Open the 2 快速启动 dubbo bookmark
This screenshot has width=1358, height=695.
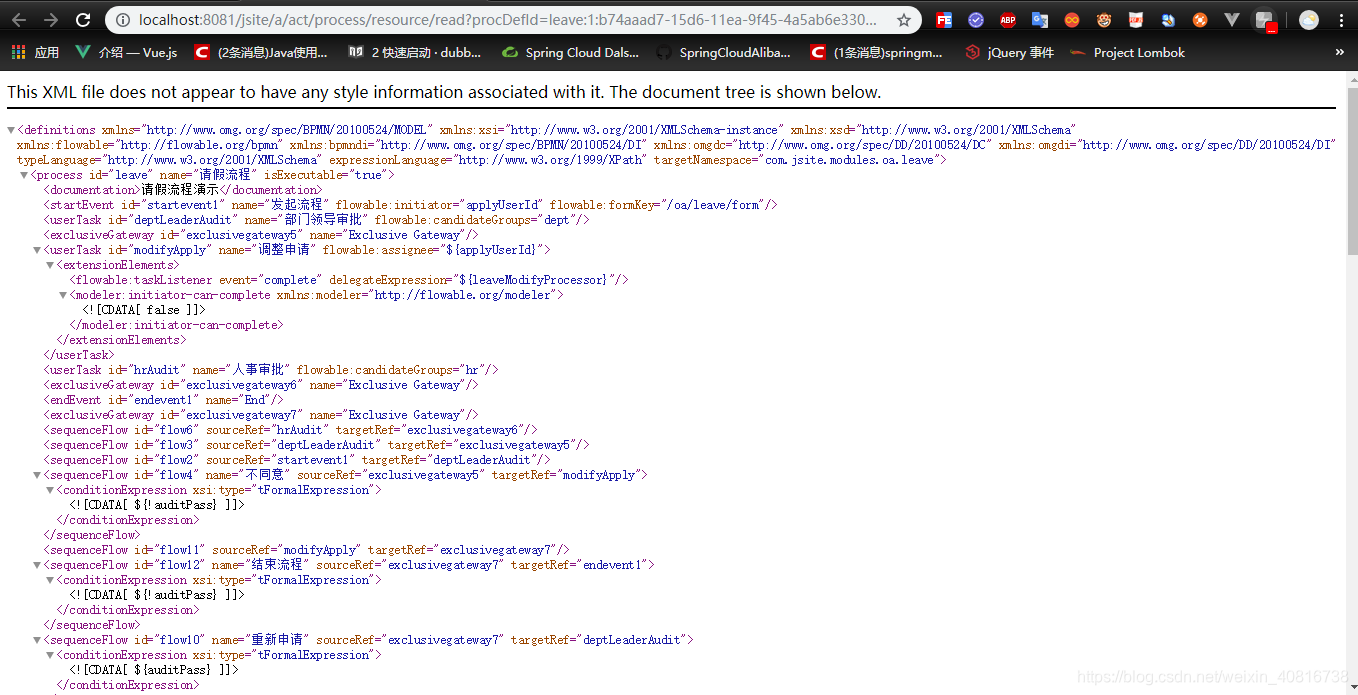pyautogui.click(x=414, y=52)
